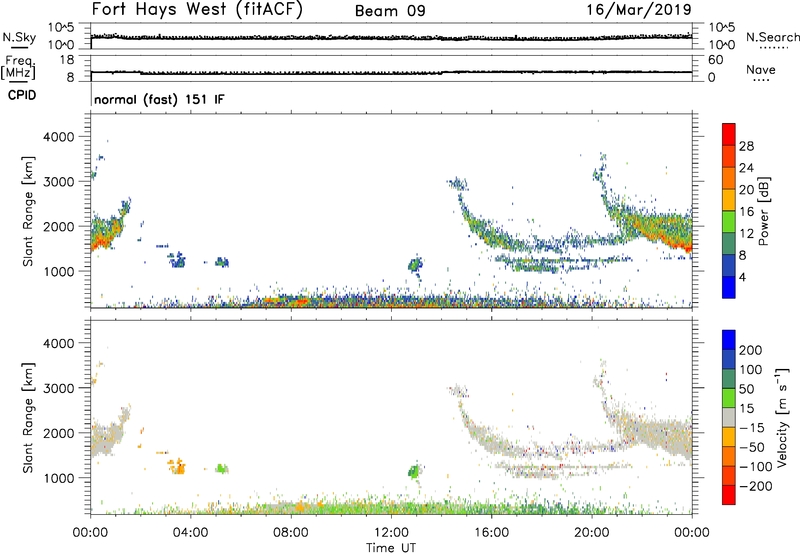Click the "28" tick label on the Power colorbar
Image resolution: width=800 pixels, height=554 pixels.
tap(746, 146)
